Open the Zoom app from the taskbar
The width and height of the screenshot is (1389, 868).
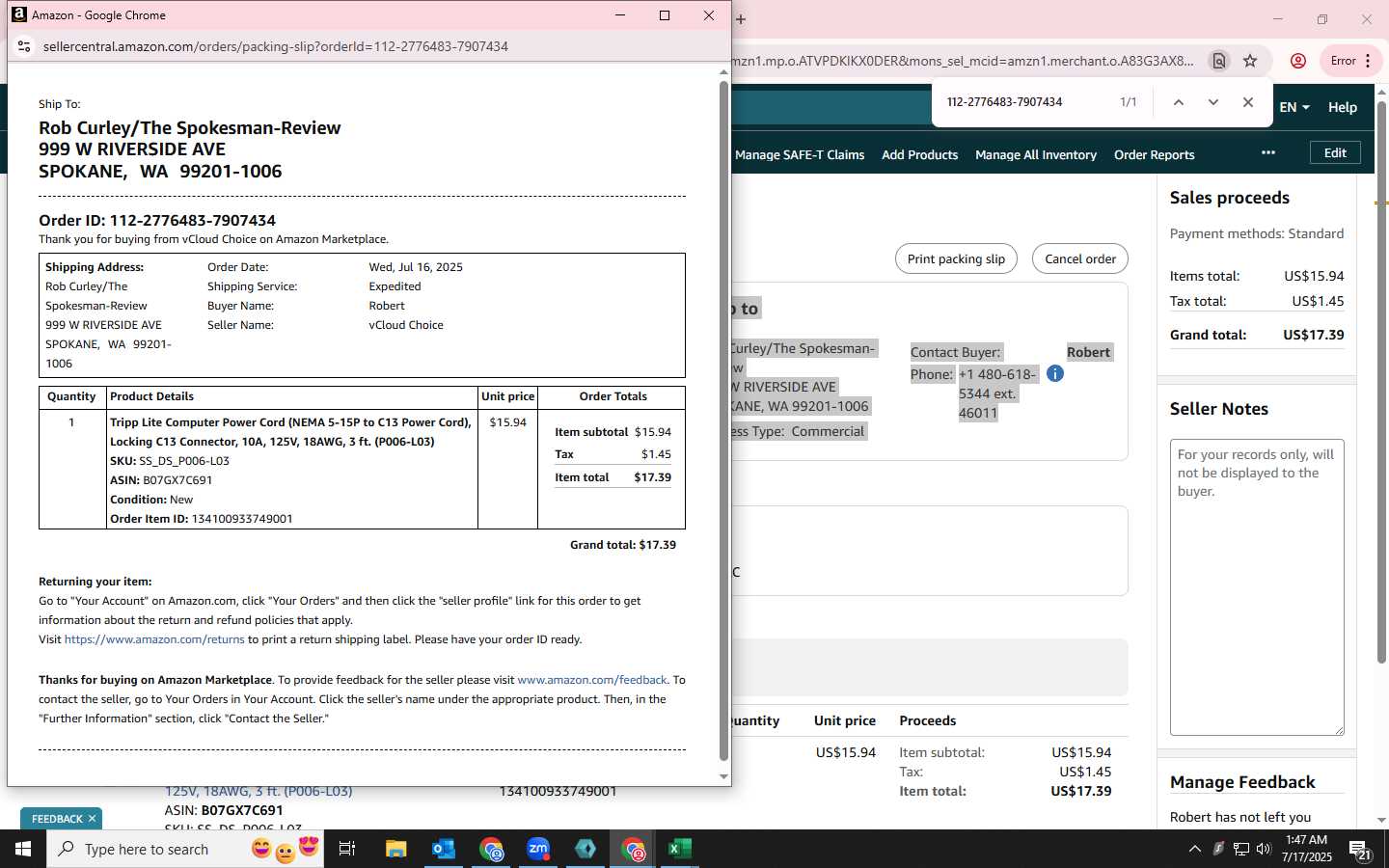[538, 849]
